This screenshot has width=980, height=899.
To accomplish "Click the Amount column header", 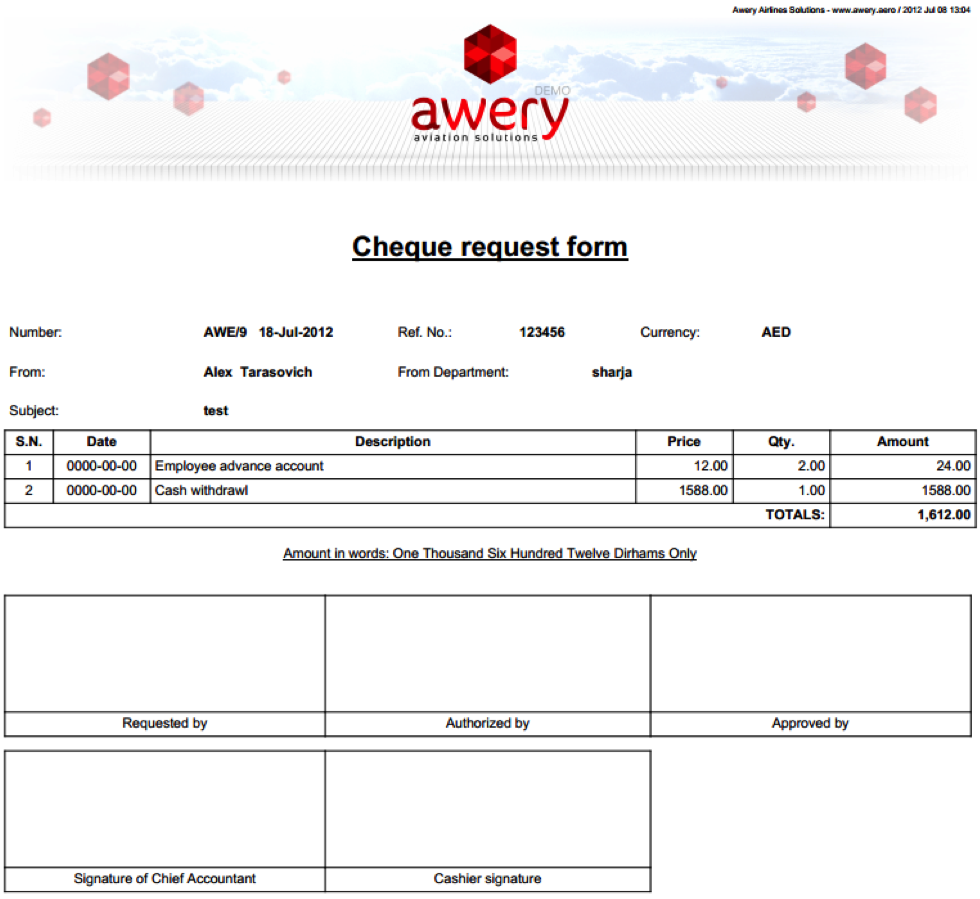I will pyautogui.click(x=902, y=441).
